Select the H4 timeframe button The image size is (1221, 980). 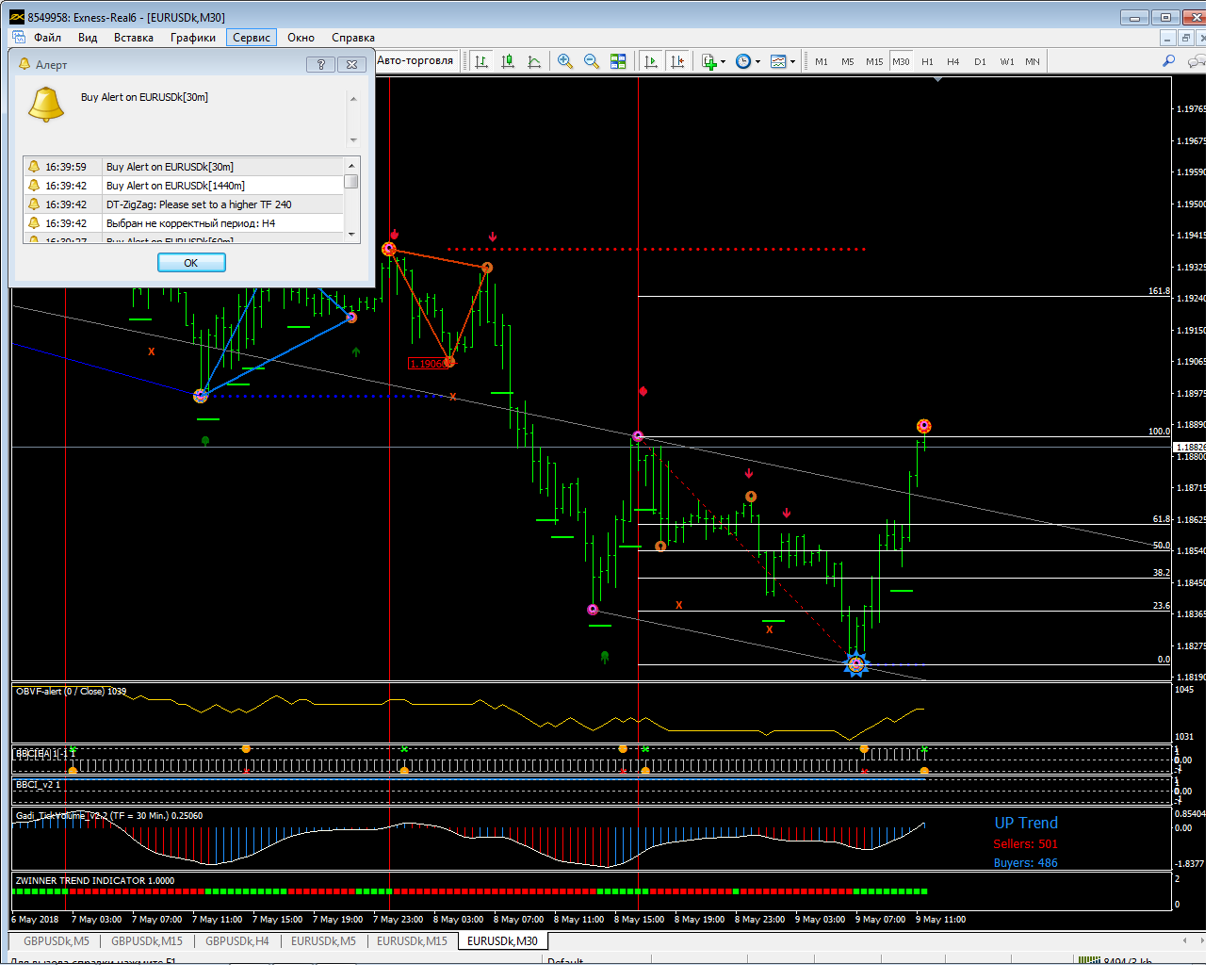pyautogui.click(x=953, y=61)
